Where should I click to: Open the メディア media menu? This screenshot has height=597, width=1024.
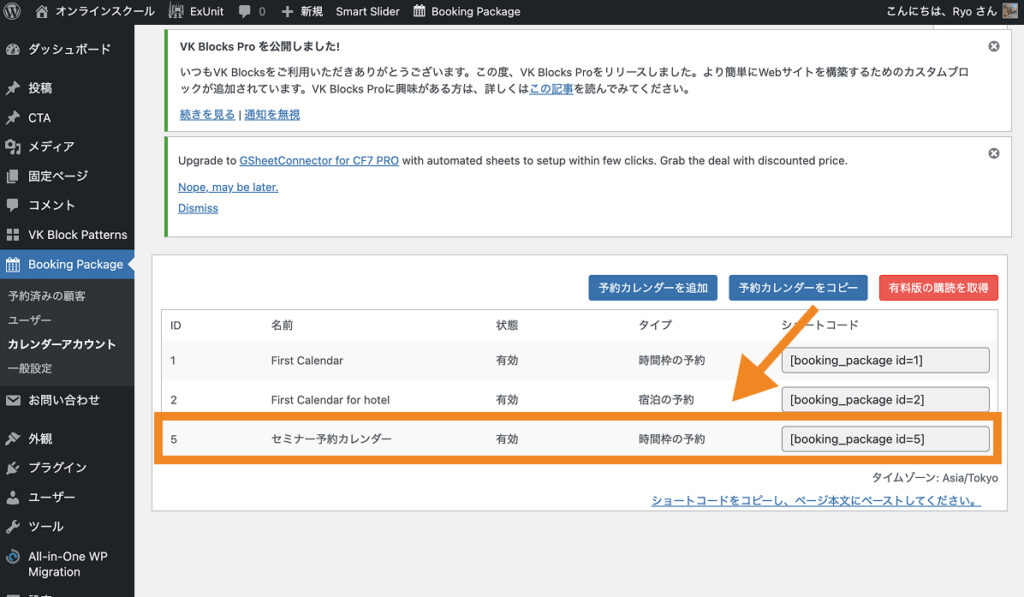pos(50,146)
